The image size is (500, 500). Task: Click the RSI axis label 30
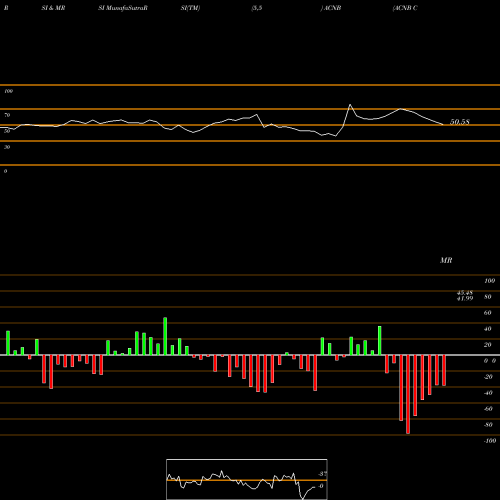pos(7,147)
